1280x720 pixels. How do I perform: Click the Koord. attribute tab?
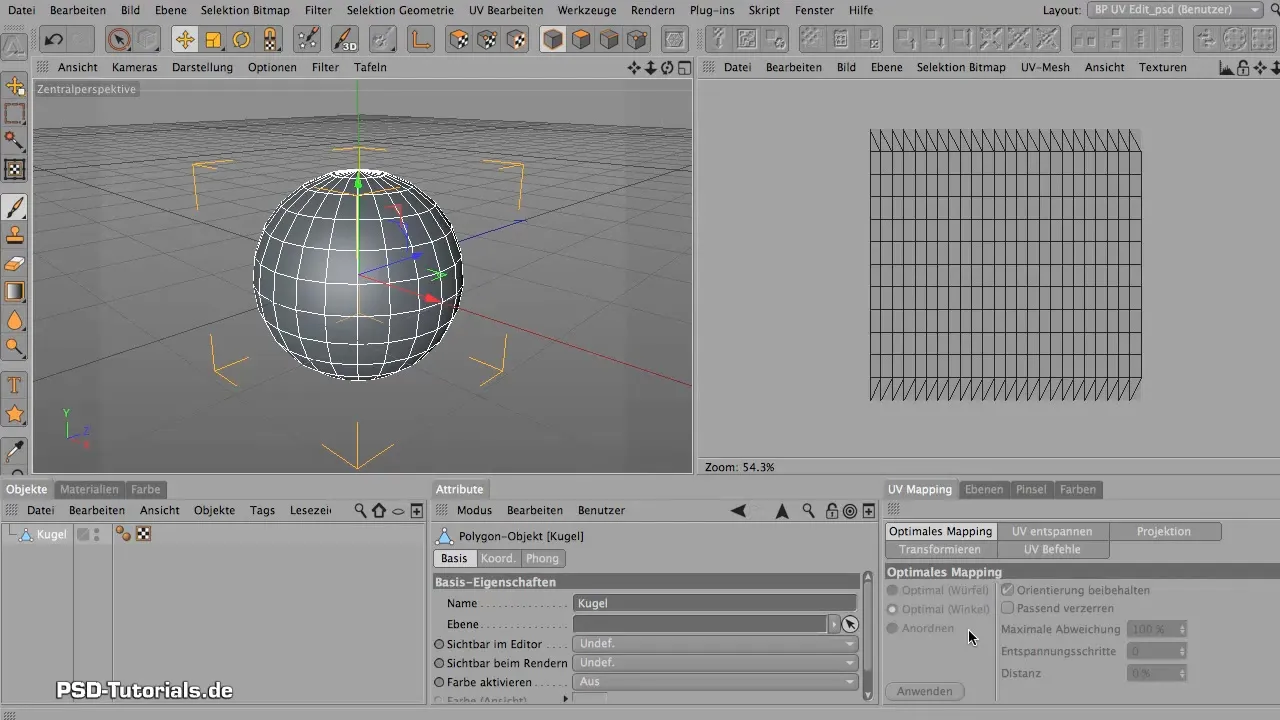(x=498, y=558)
